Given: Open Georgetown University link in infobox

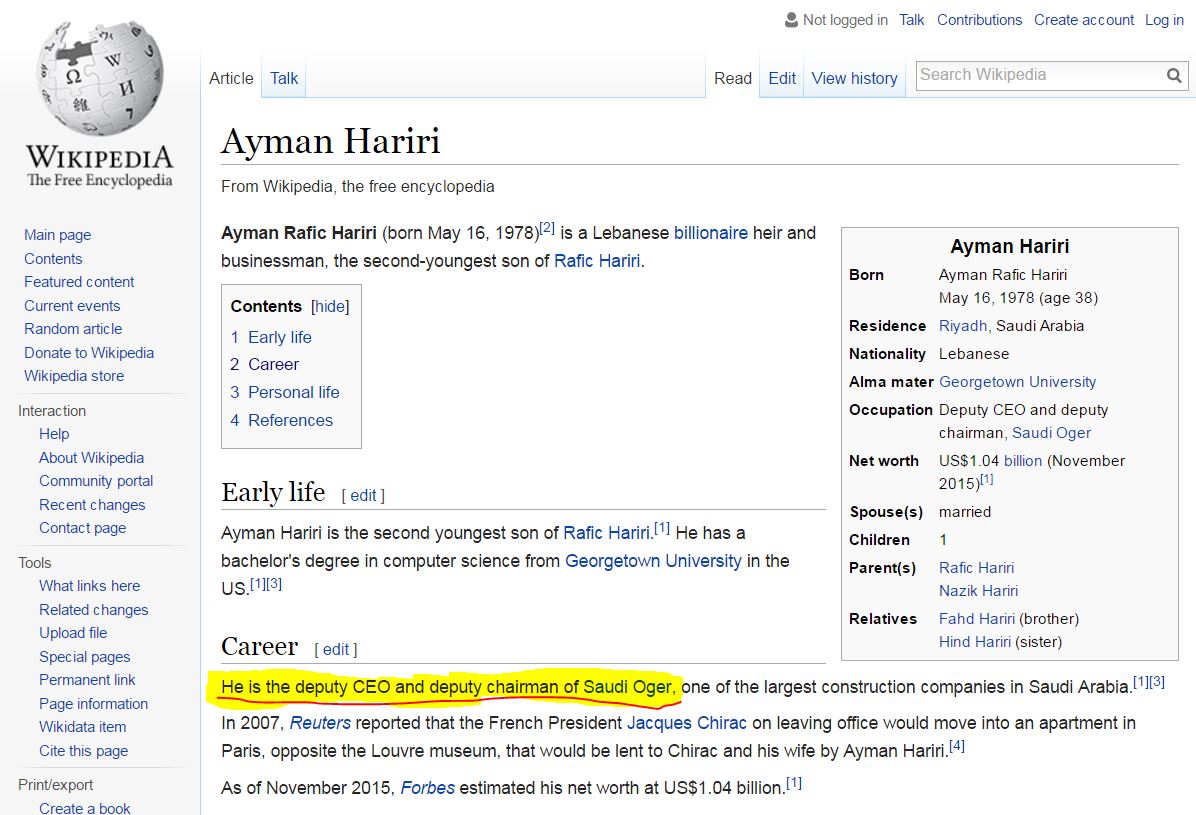Looking at the screenshot, I should pos(1017,382).
